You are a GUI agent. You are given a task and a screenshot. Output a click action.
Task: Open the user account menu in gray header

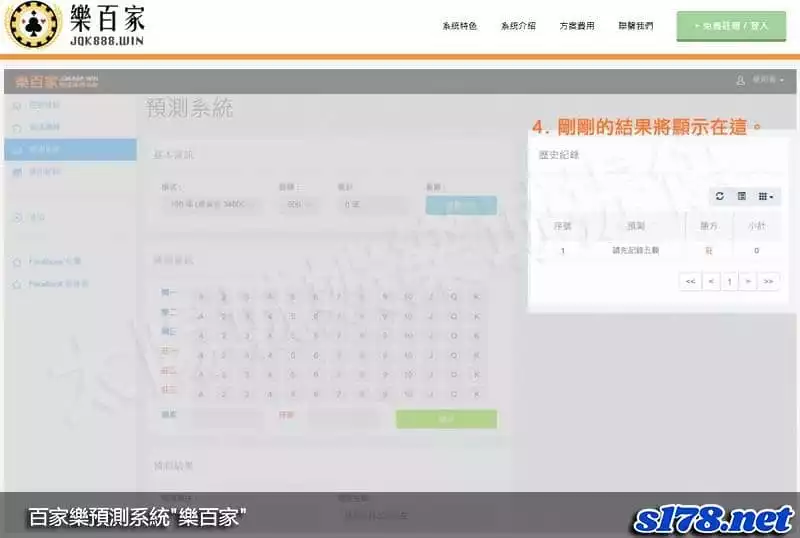(767, 80)
